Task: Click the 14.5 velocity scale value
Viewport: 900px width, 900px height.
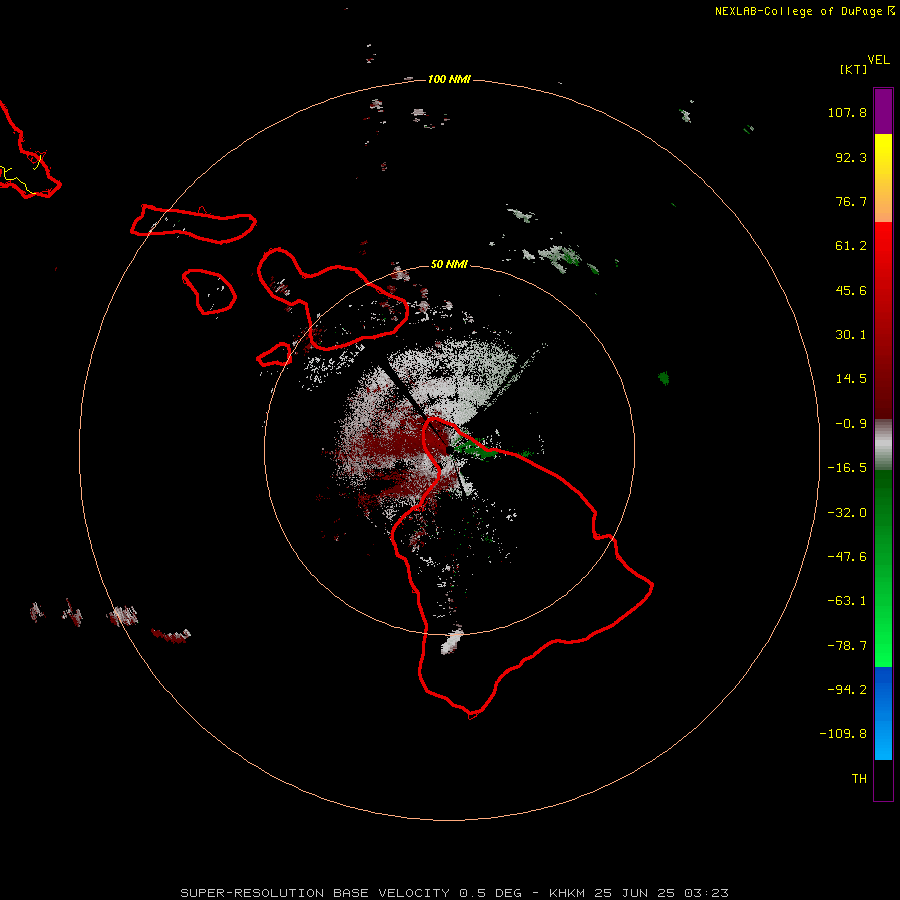Action: [851, 379]
